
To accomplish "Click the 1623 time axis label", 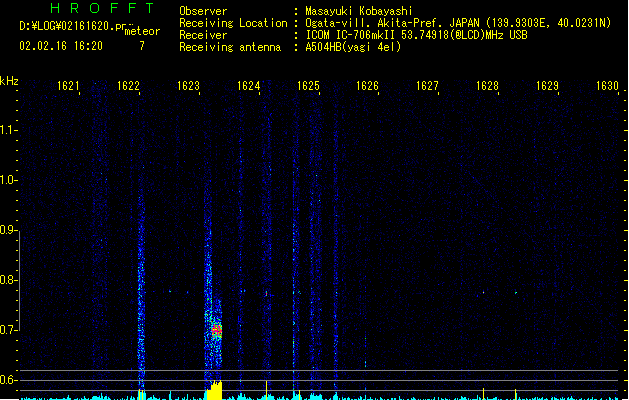I will pyautogui.click(x=188, y=86).
